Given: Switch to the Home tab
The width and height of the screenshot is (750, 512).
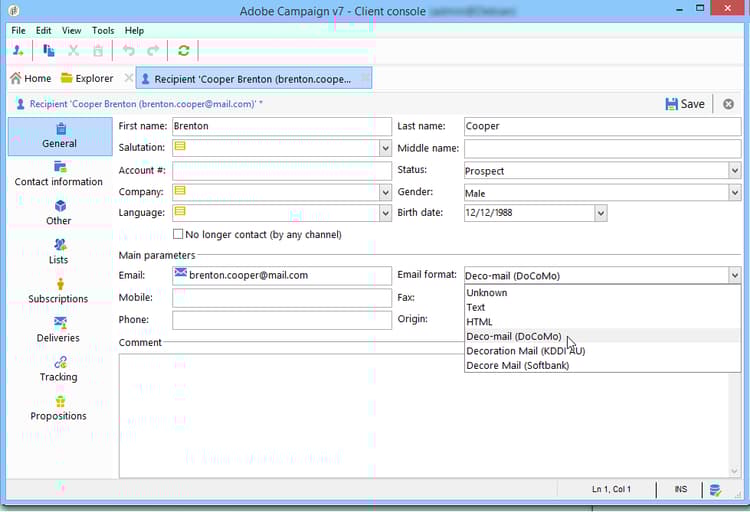Looking at the screenshot, I should click(31, 78).
